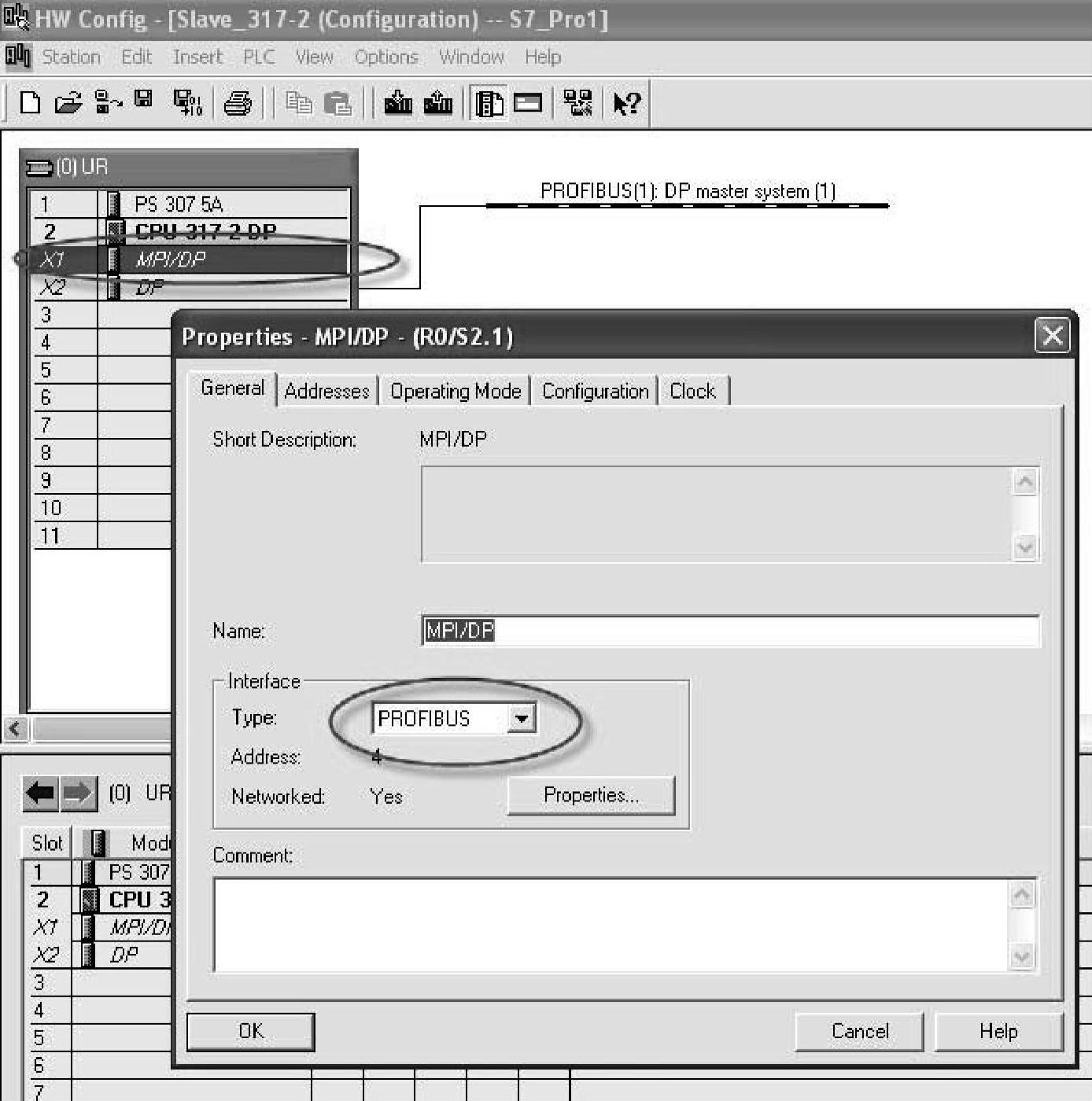This screenshot has width=1092, height=1101.
Task: Click the description box scroll down arrow
Action: click(x=1024, y=547)
